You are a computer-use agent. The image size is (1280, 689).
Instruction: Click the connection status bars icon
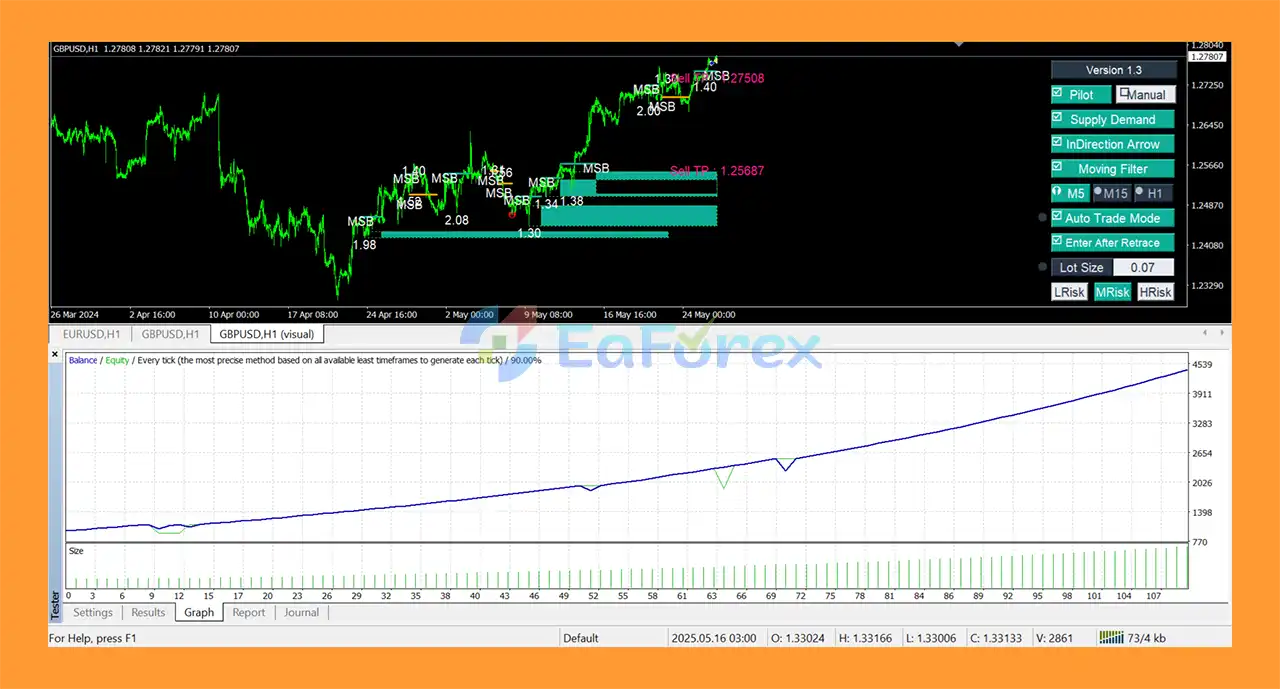[1110, 637]
